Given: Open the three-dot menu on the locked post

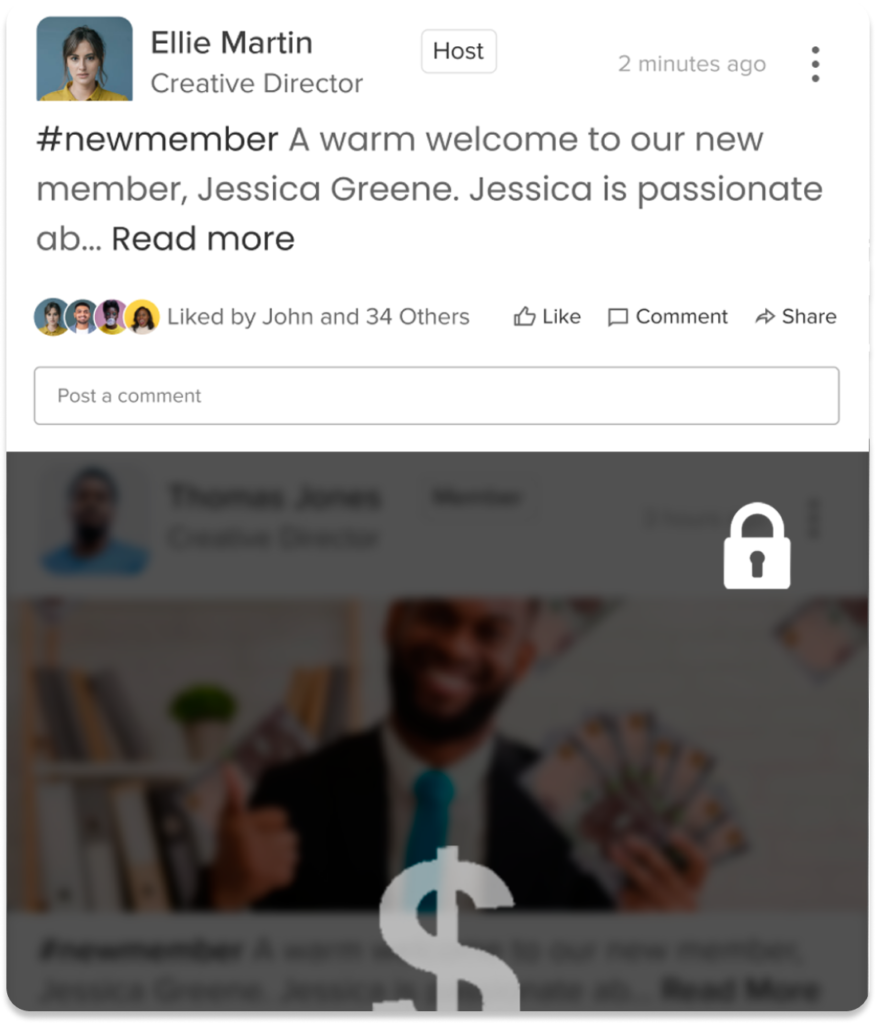Looking at the screenshot, I should tap(813, 519).
